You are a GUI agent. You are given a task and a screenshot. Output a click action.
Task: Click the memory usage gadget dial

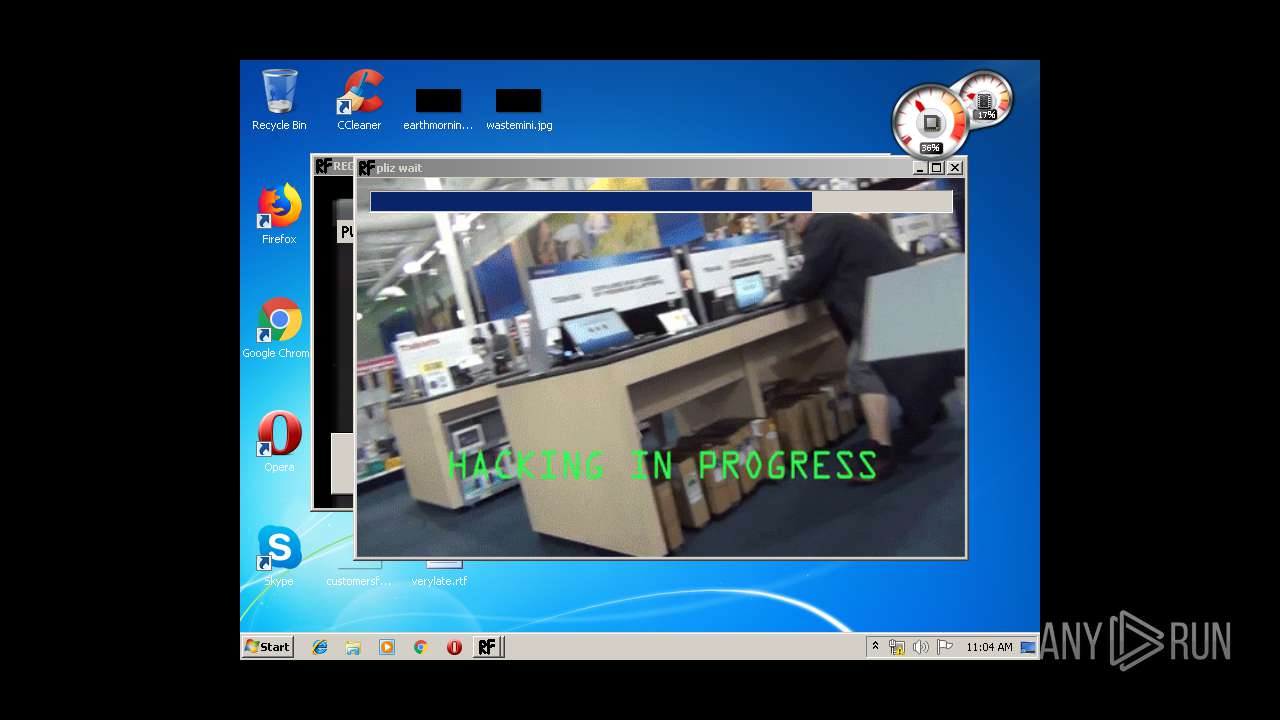pyautogui.click(x=985, y=99)
